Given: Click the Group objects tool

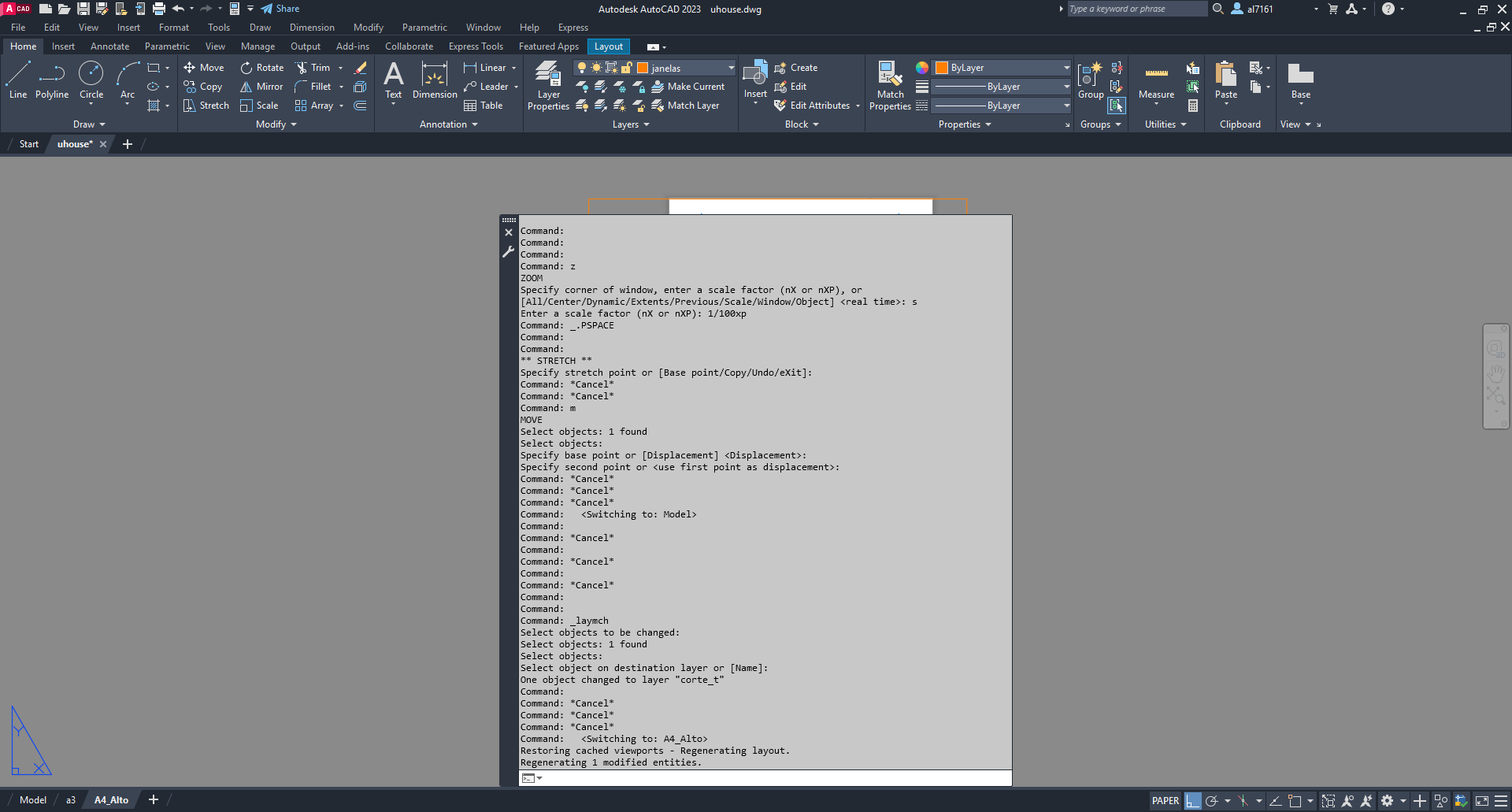Looking at the screenshot, I should [x=1091, y=80].
